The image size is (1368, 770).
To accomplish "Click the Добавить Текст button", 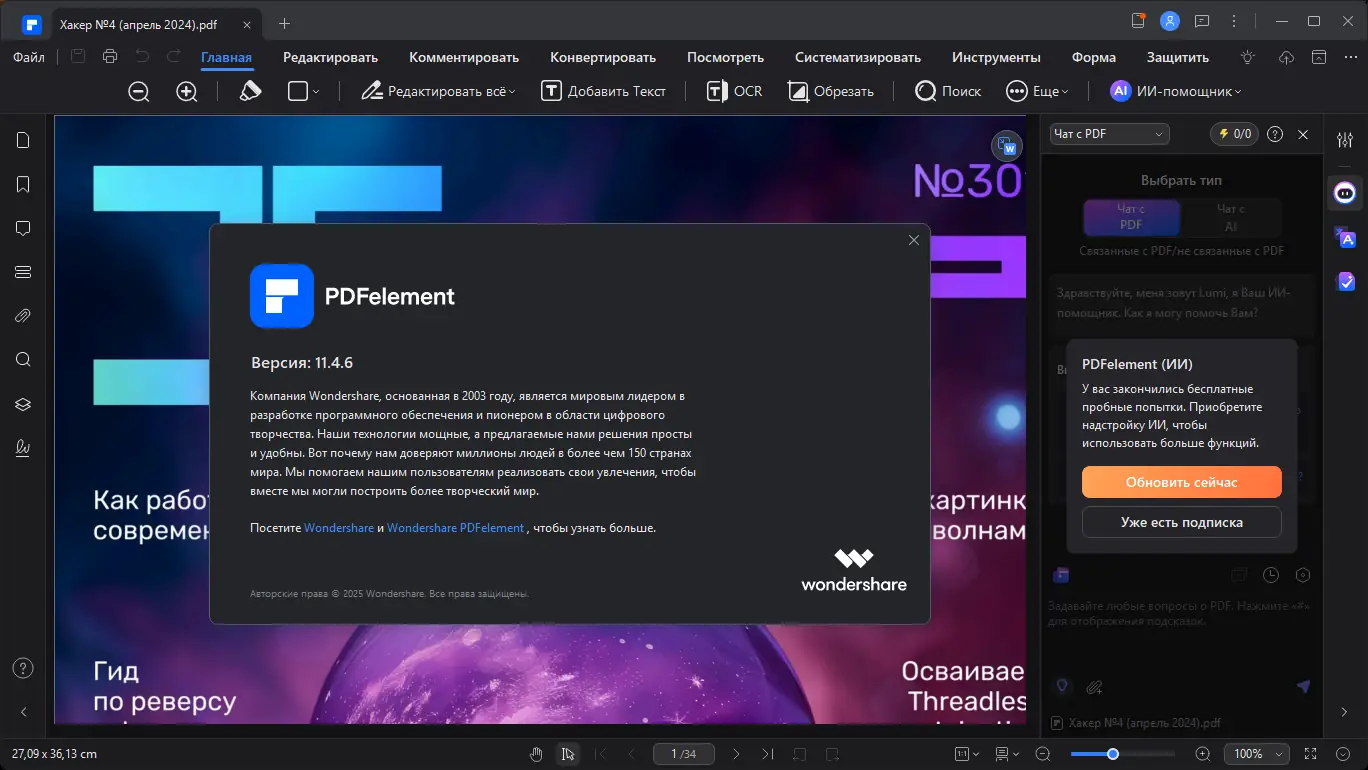I will 604,91.
